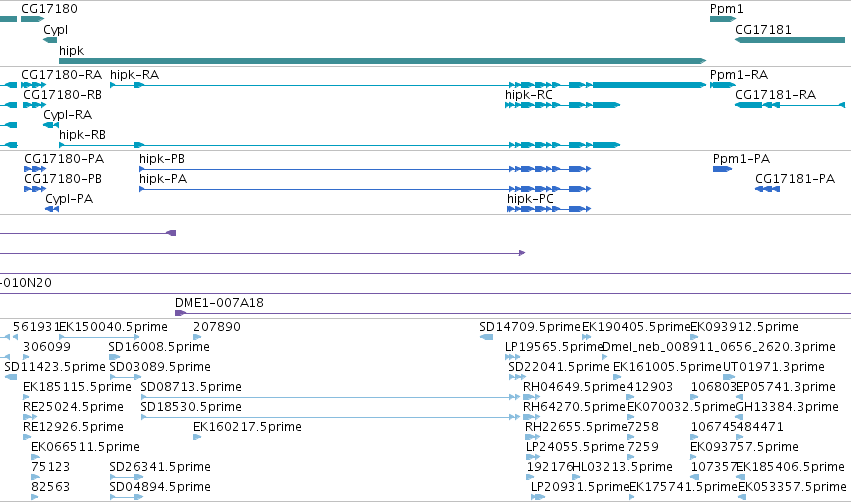851x502 pixels.
Task: Click the SD14709.5prime EST glyph
Action: pyautogui.click(x=486, y=337)
